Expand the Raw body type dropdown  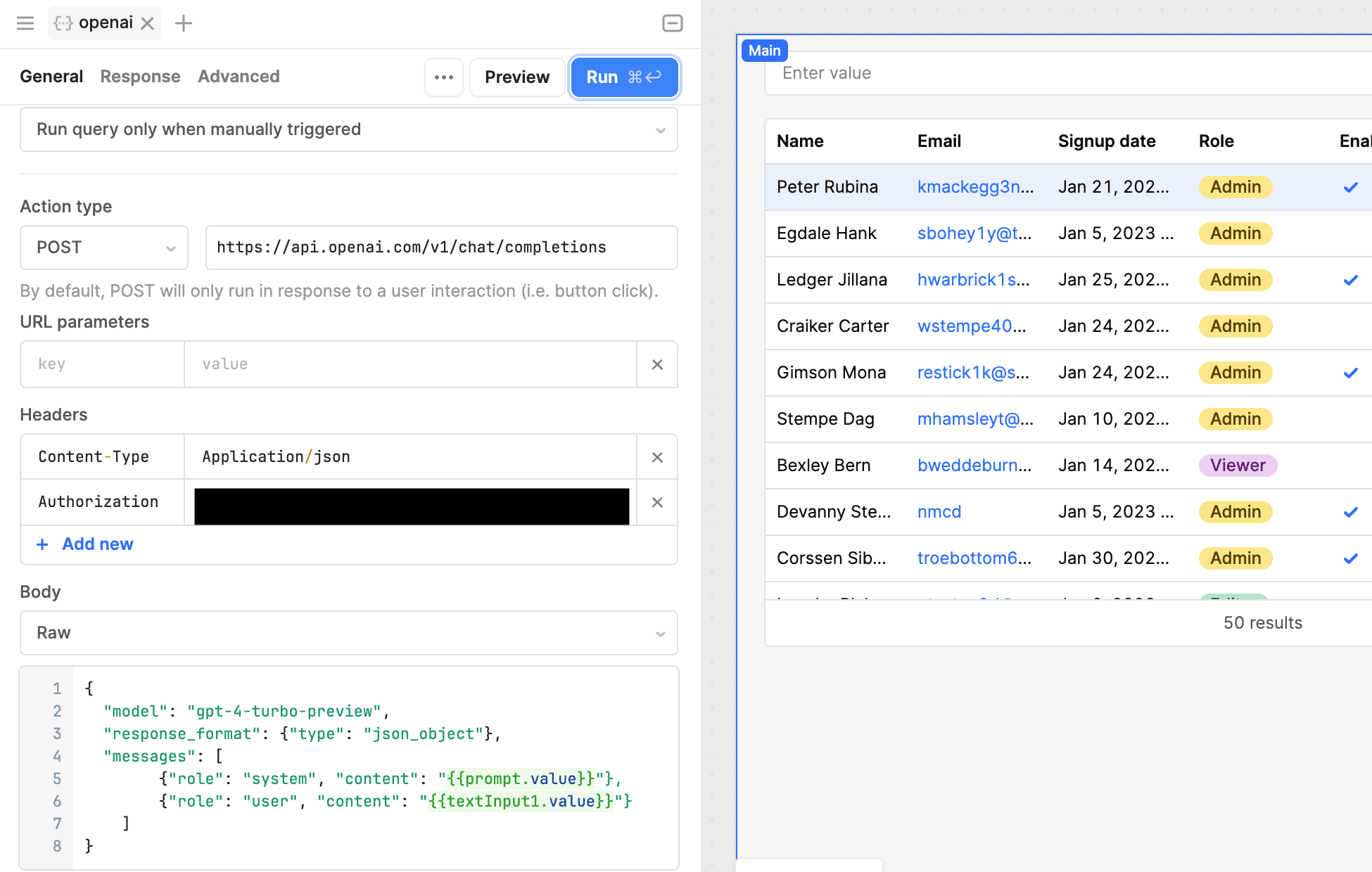(x=348, y=633)
